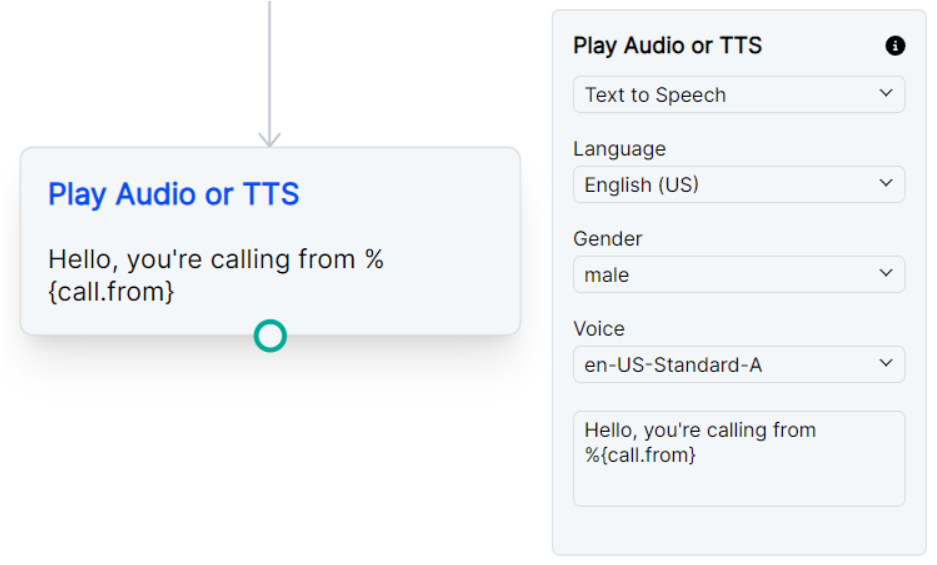Viewport: 937px width, 565px height.
Task: Click the chevron on the male gender field
Action: pyautogui.click(x=885, y=274)
